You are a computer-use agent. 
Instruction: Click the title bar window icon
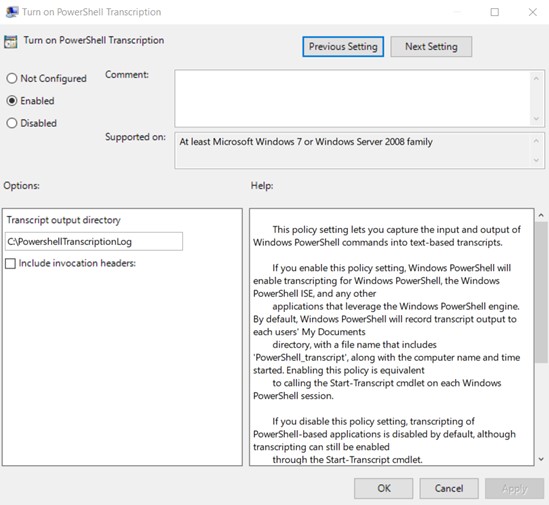coord(12,12)
